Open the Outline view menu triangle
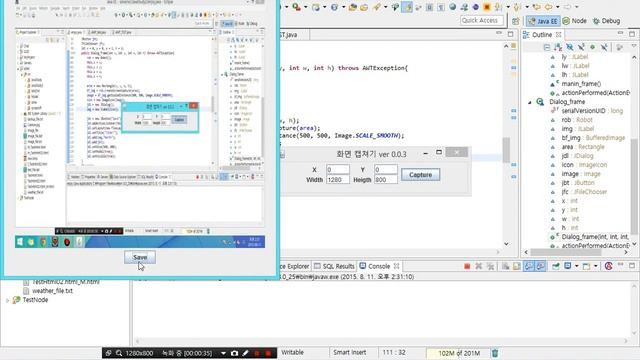Image resolution: width=640 pixels, height=360 pixels. pyautogui.click(x=634, y=47)
